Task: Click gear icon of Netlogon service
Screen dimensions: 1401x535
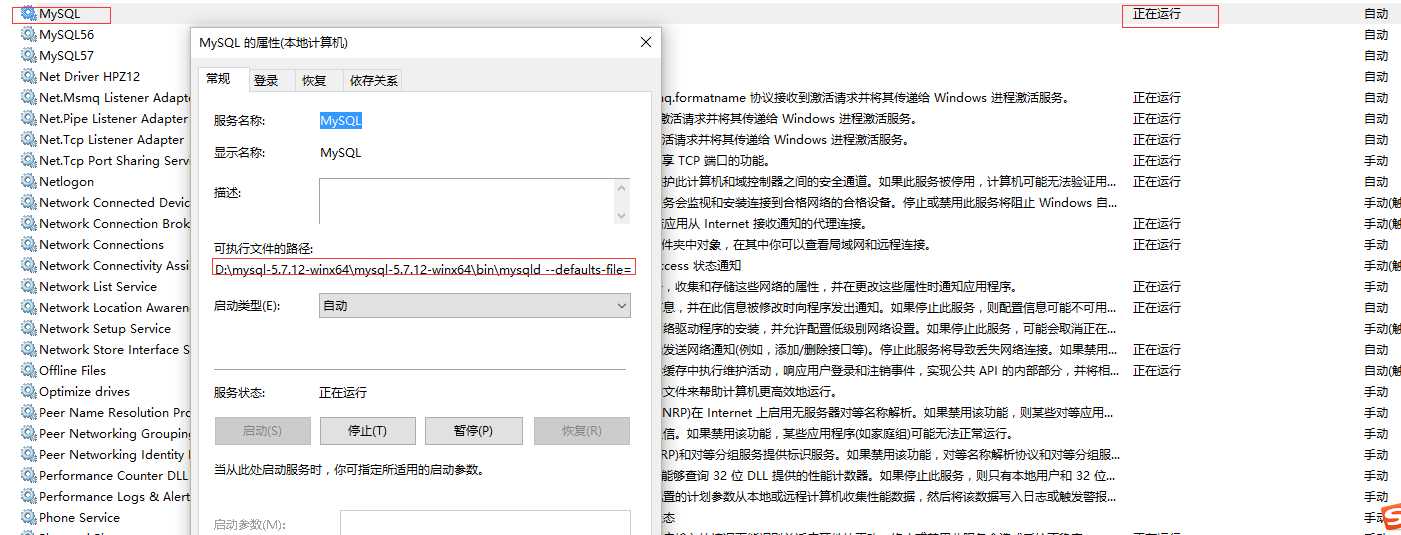Action: click(28, 182)
